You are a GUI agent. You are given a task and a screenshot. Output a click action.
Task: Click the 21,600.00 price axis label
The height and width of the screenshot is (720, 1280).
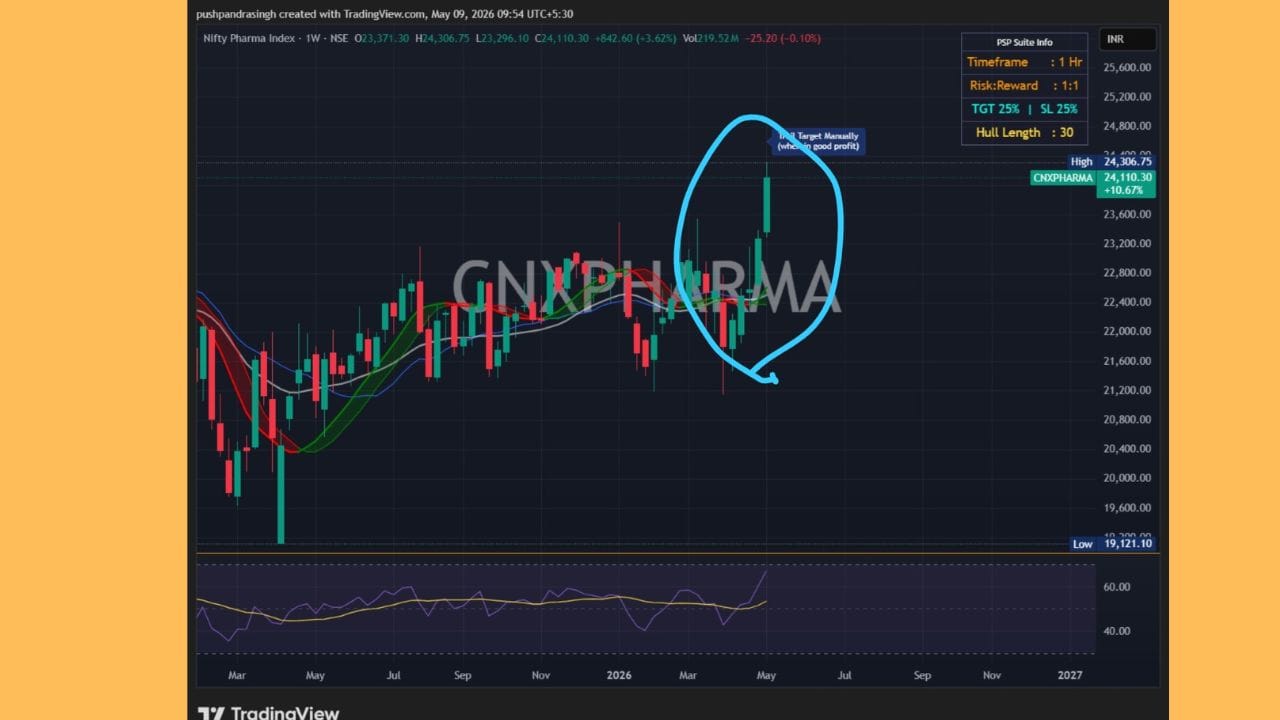(1127, 360)
